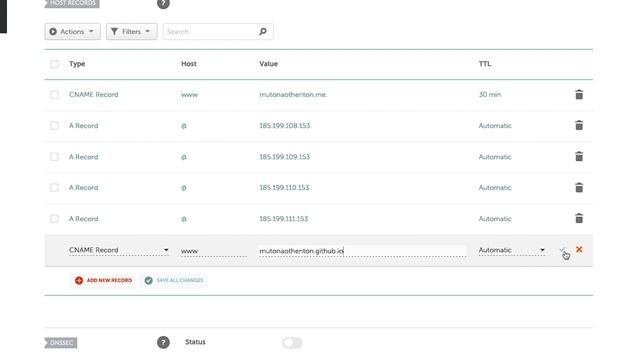
Task: Cancel new record with orange X
Action: point(579,249)
